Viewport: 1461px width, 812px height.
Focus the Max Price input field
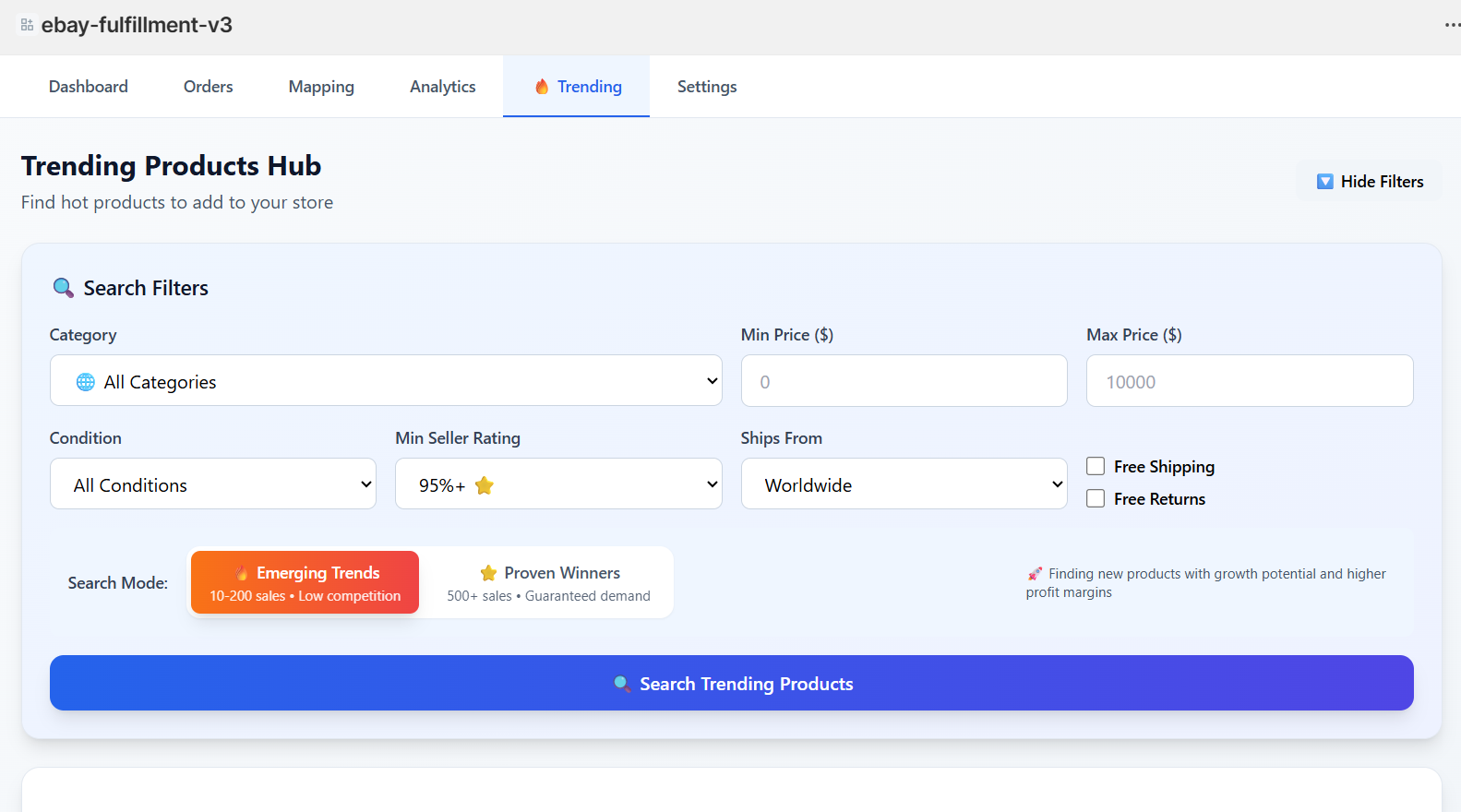pos(1249,381)
